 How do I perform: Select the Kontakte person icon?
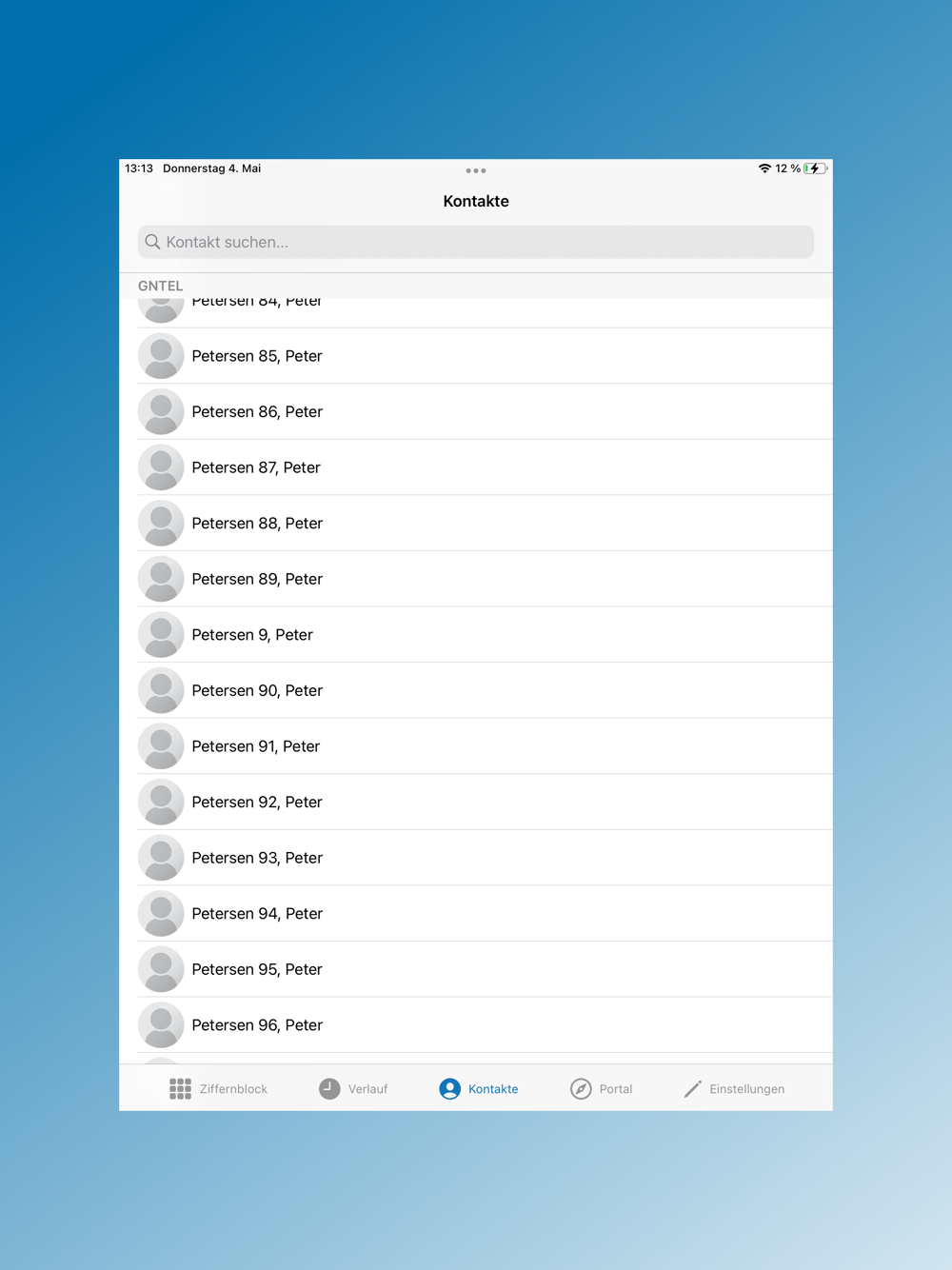pyautogui.click(x=450, y=1089)
